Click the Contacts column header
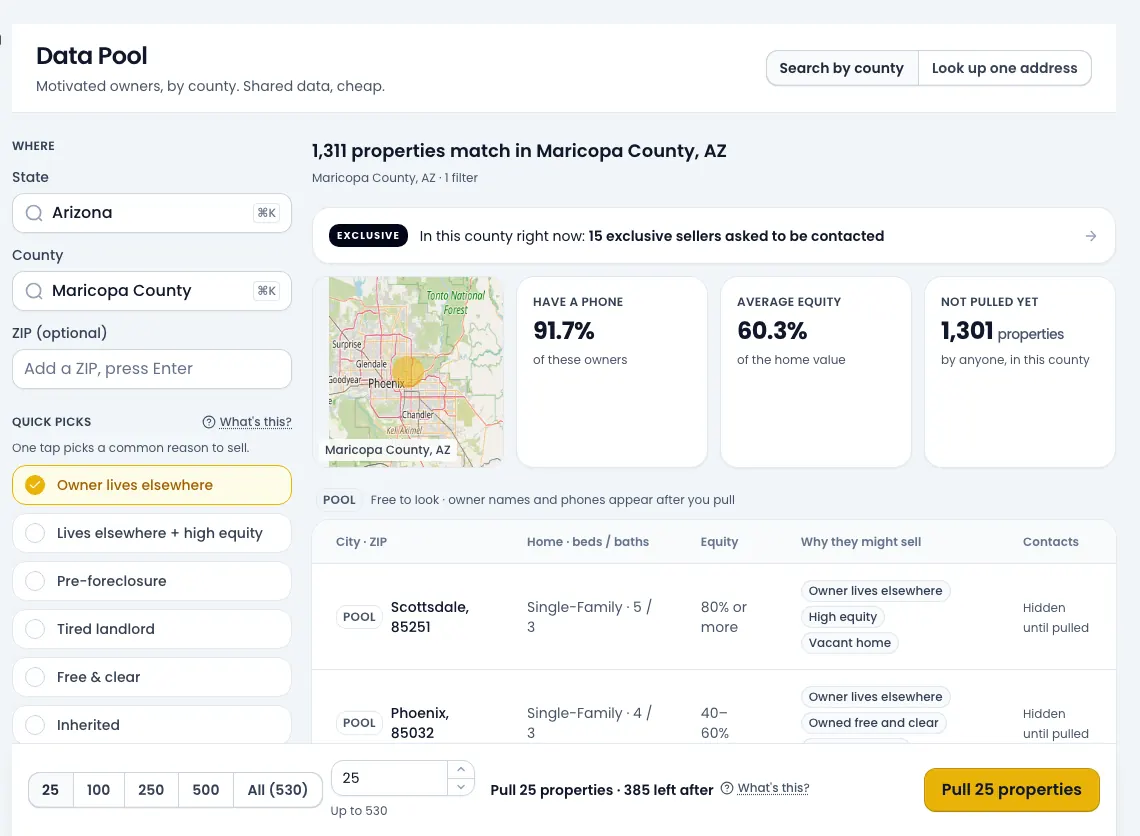1140x836 pixels. point(1051,542)
